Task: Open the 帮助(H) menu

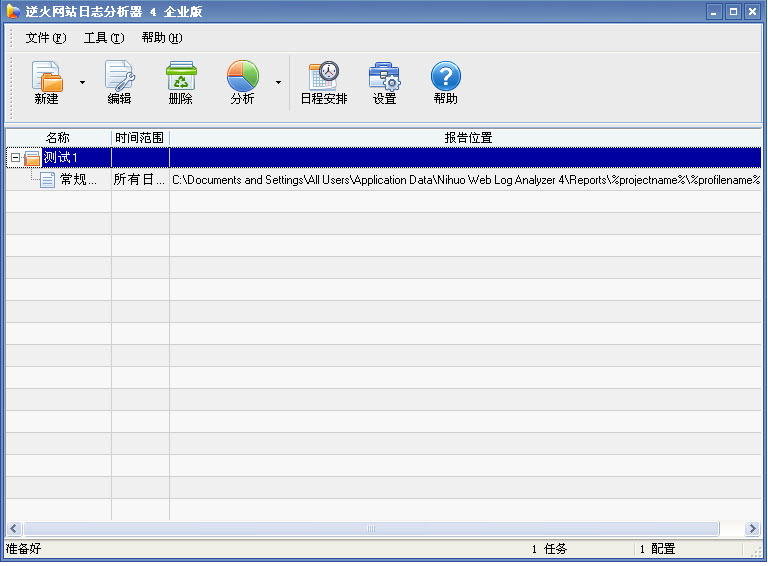Action: 161,38
